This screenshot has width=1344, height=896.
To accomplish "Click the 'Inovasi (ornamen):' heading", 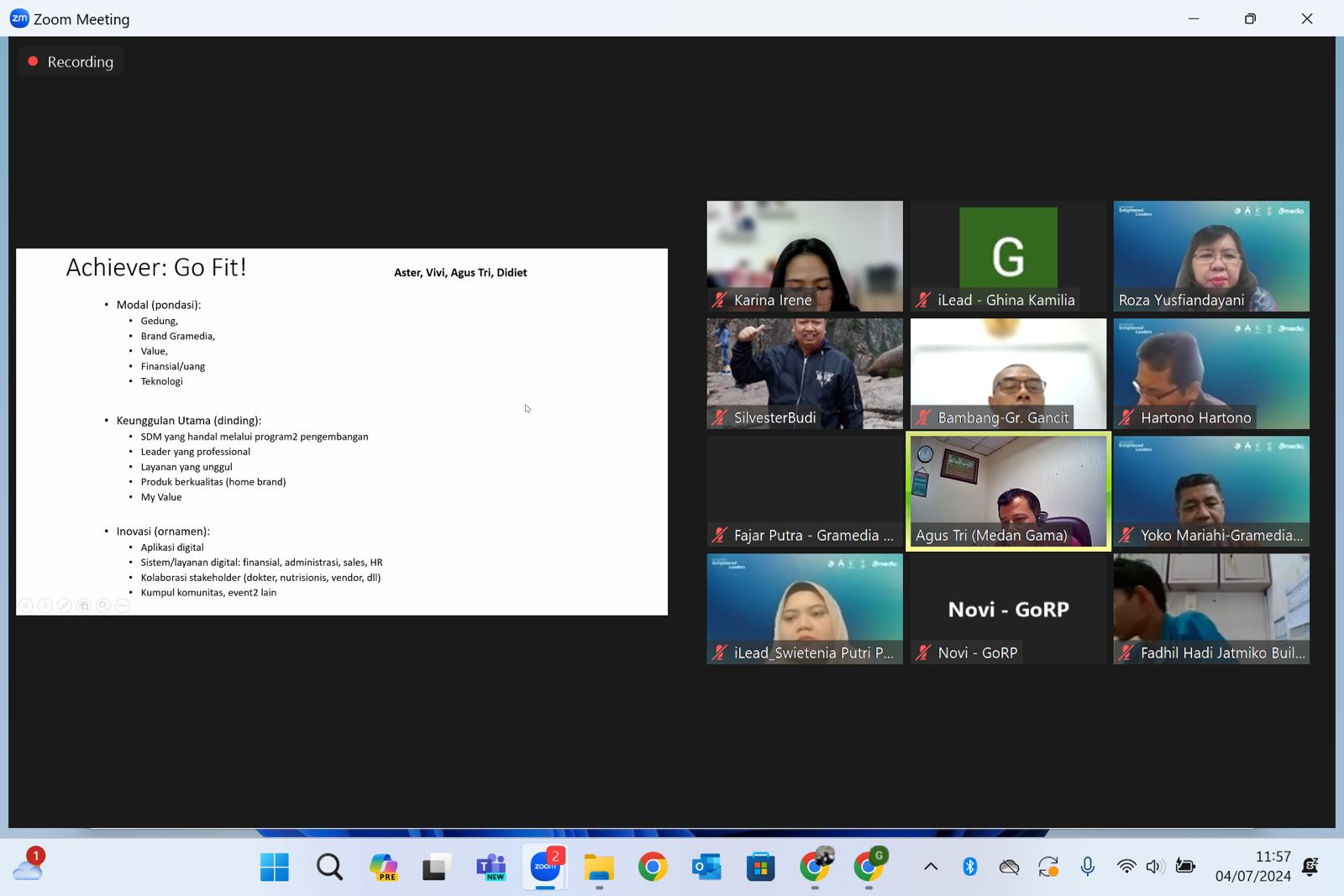I will (163, 532).
